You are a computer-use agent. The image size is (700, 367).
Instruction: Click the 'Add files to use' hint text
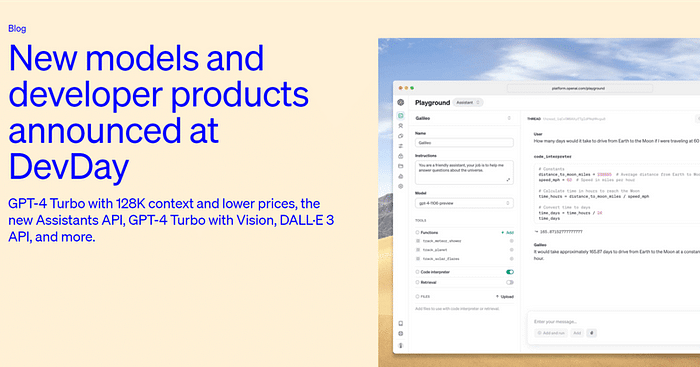(x=457, y=309)
